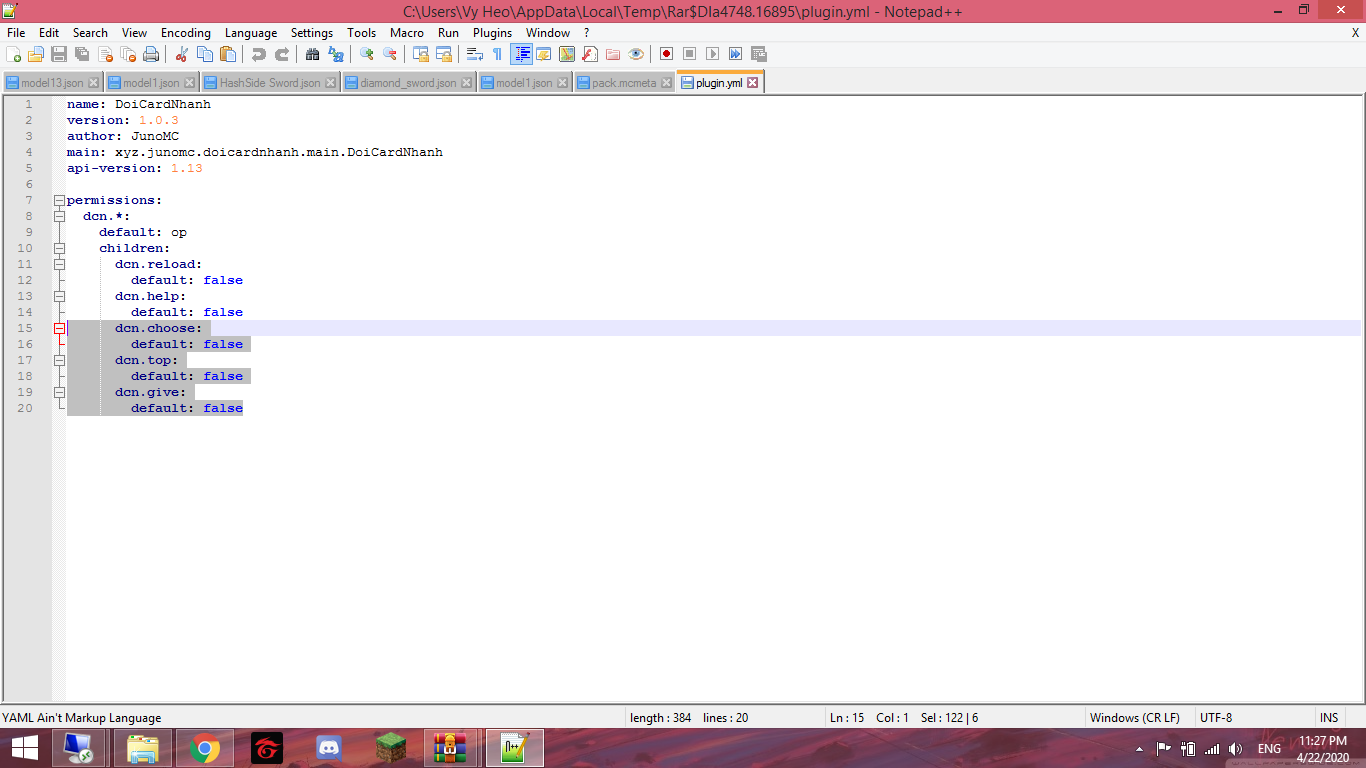
Task: Collapse the children fold at line 10
Action: coord(59,248)
